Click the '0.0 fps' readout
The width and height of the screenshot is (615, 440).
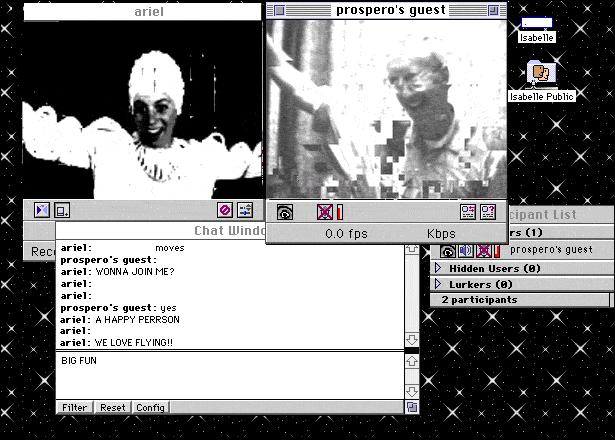point(346,234)
